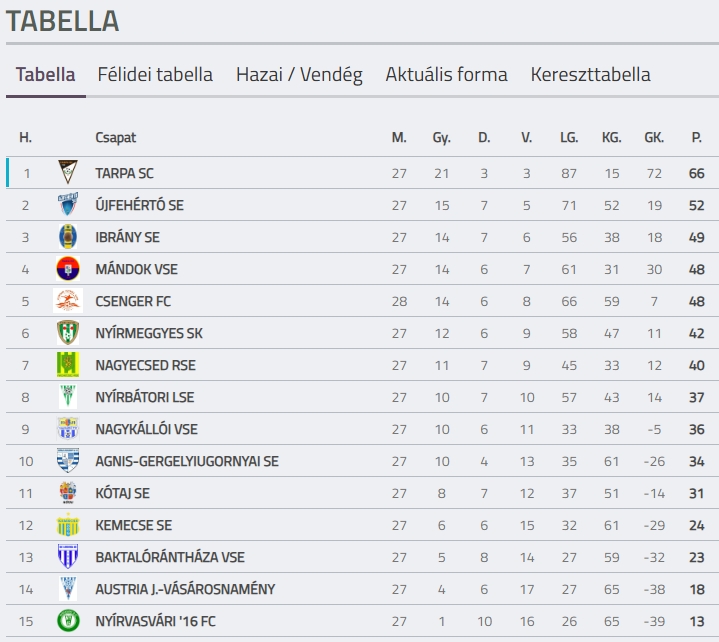The image size is (719, 642).
Task: Click the Nyírmeggyes SK green shield
Action: pyautogui.click(x=68, y=333)
